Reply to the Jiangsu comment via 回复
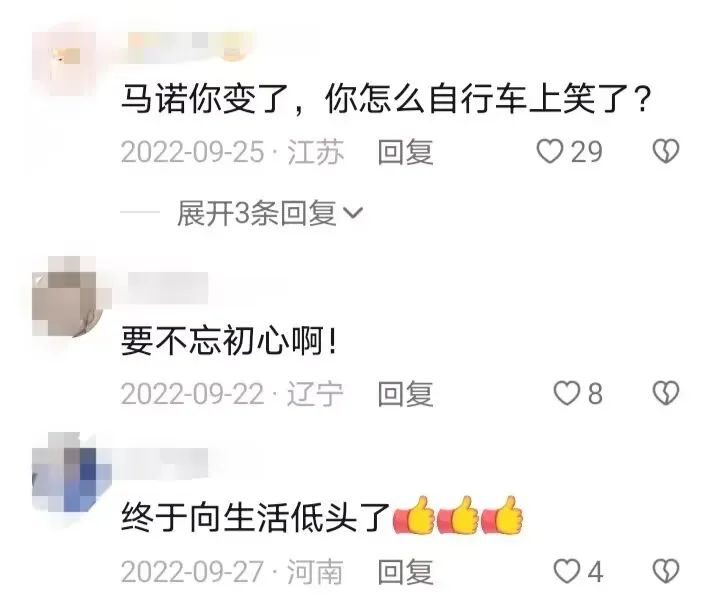This screenshot has width=720, height=610. tap(405, 152)
